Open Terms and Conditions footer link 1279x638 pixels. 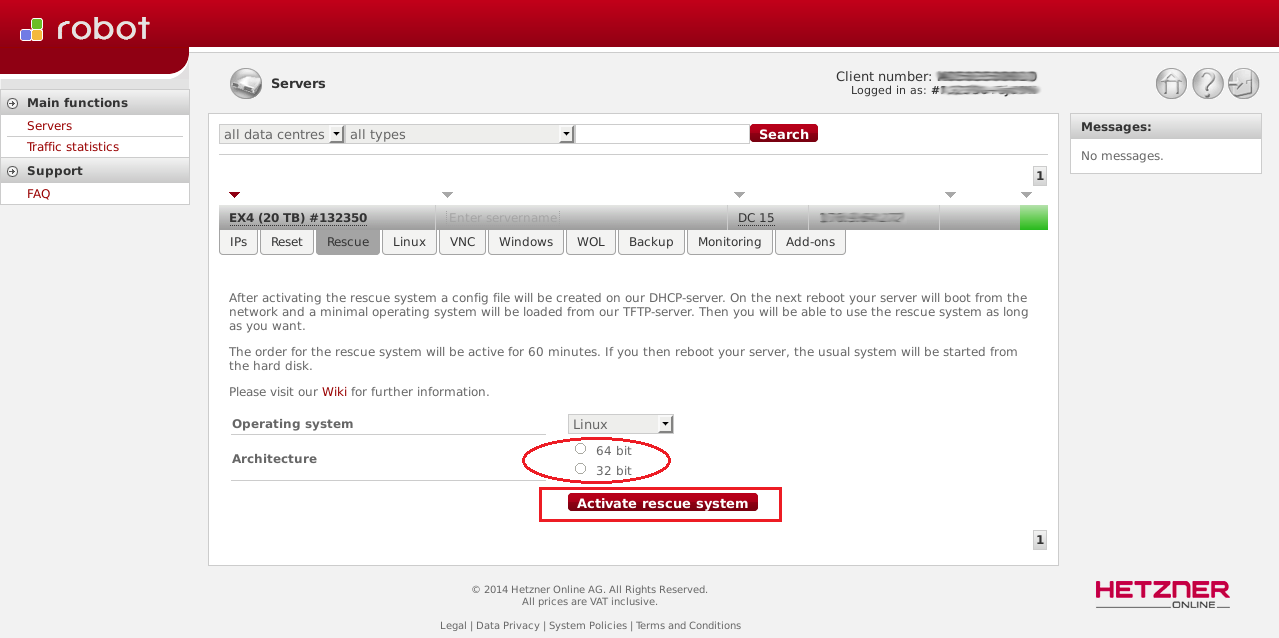pyautogui.click(x=688, y=626)
